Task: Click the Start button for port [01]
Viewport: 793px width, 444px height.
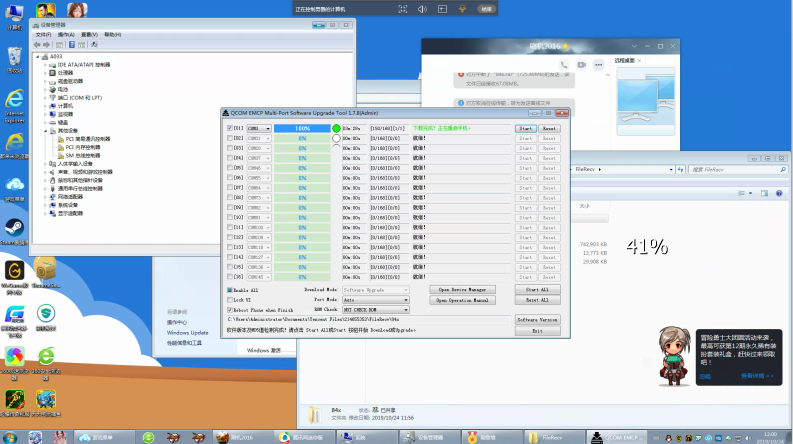Action: click(525, 128)
